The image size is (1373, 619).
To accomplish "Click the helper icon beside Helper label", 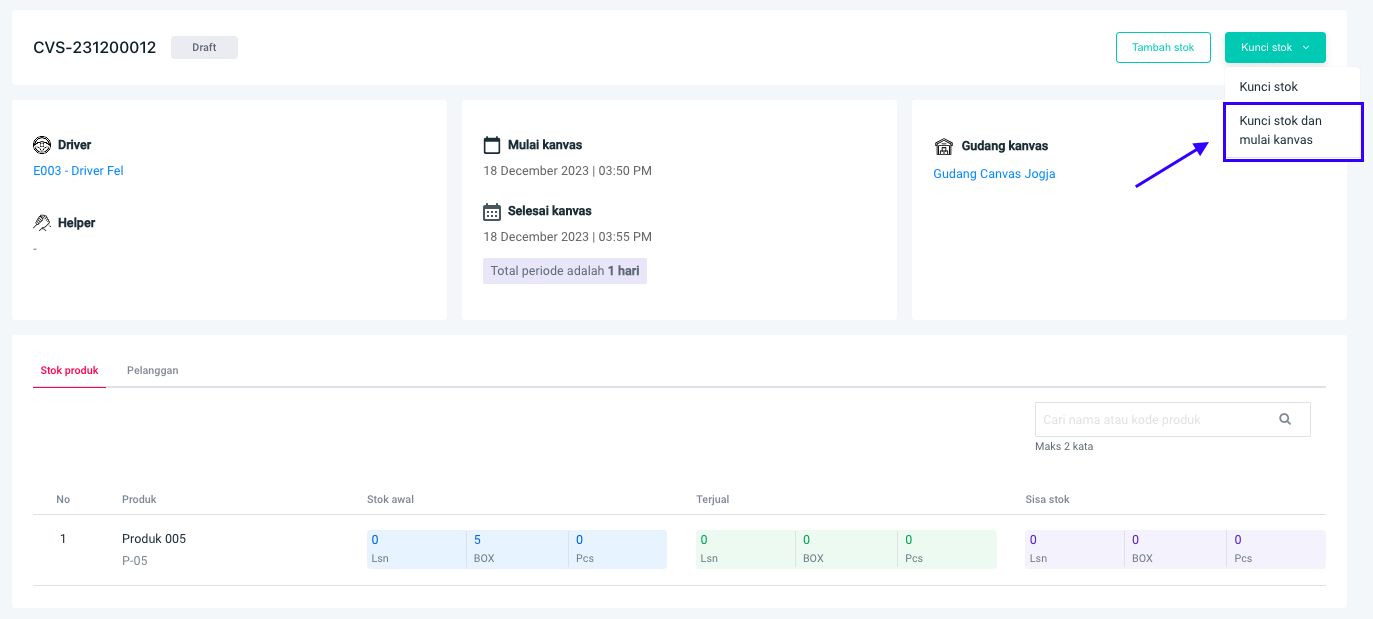I will pyautogui.click(x=42, y=222).
